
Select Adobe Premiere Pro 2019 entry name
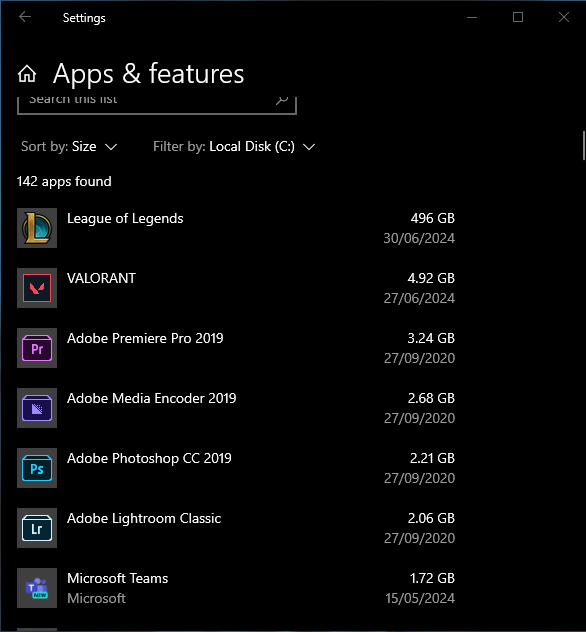145,338
